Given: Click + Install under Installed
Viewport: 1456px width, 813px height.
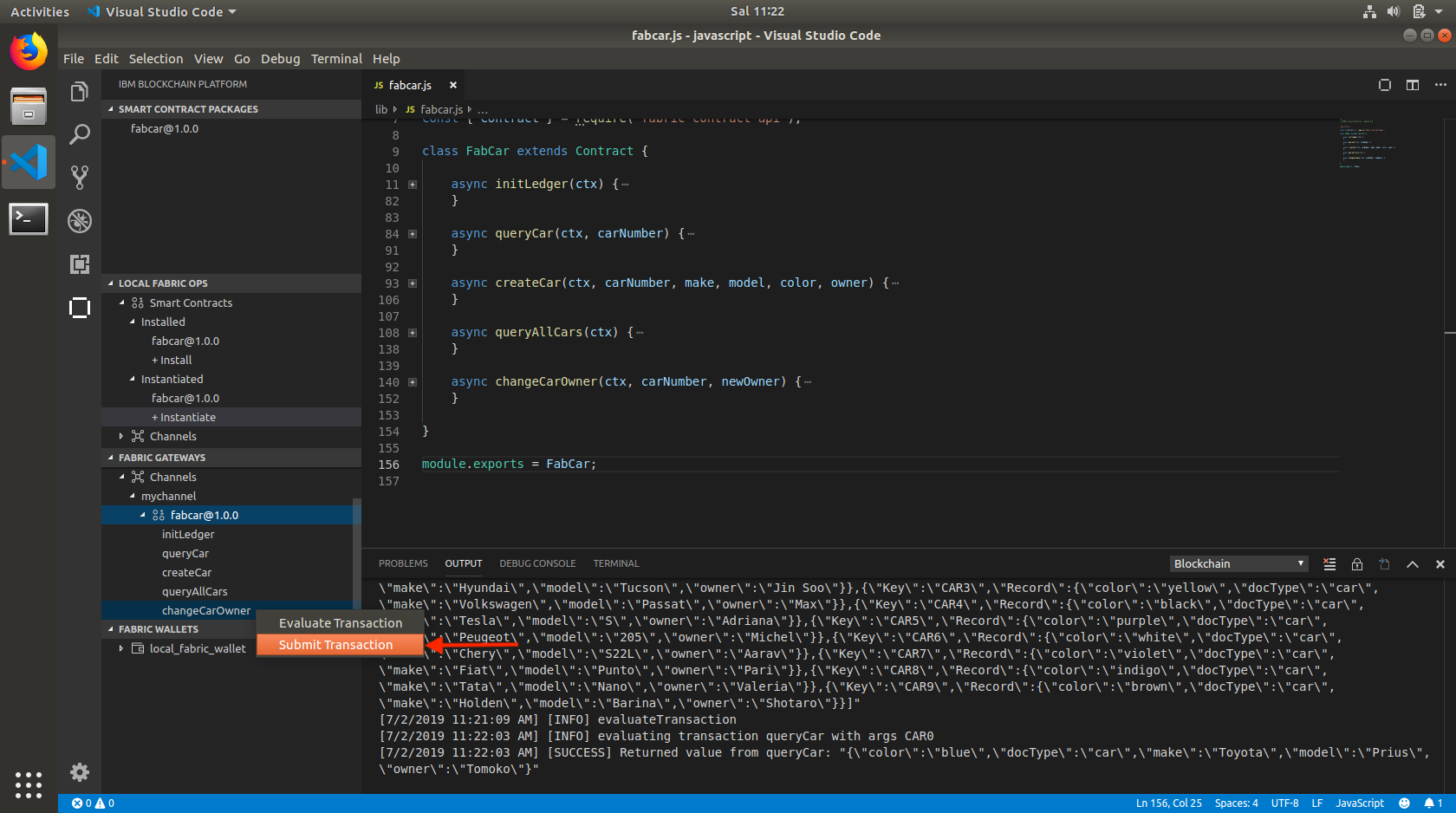Looking at the screenshot, I should [172, 360].
